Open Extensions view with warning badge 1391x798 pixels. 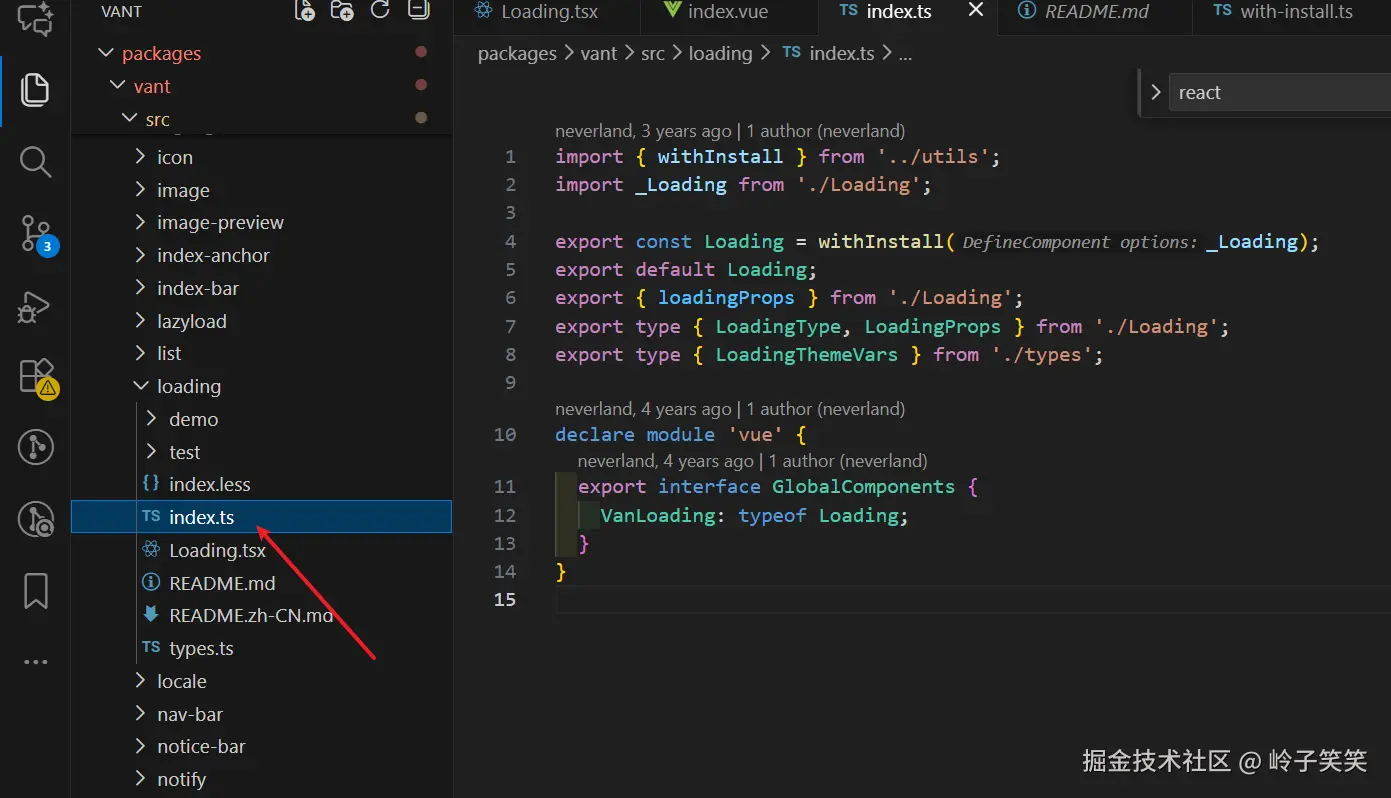pyautogui.click(x=35, y=377)
